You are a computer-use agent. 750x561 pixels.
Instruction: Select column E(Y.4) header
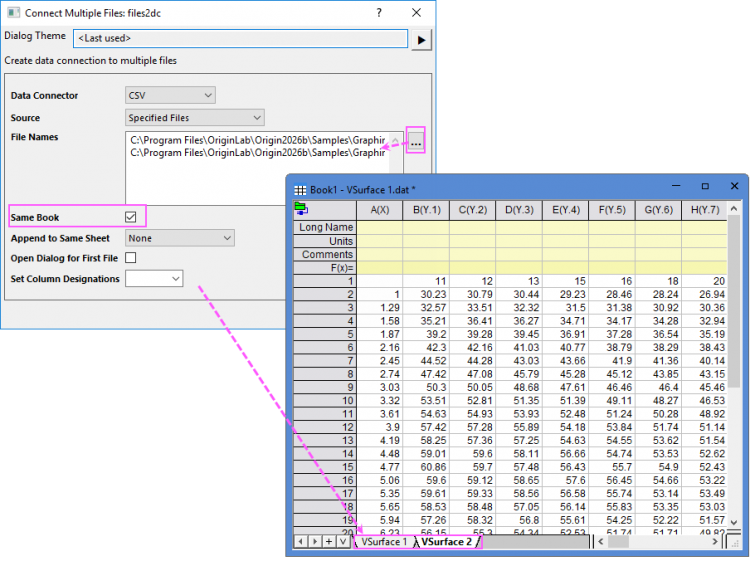coord(565,210)
